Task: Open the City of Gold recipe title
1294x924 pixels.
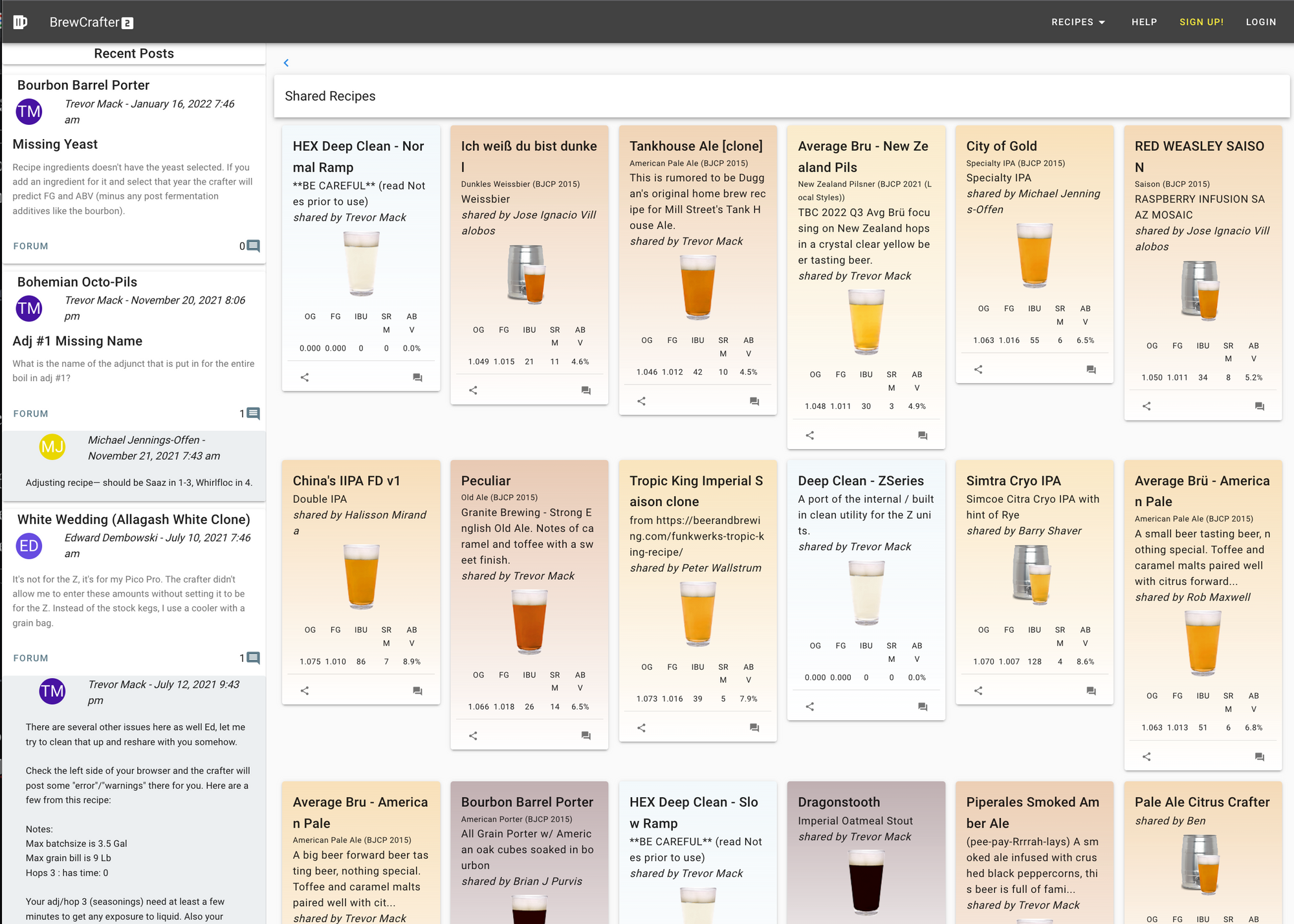Action: [x=1002, y=146]
